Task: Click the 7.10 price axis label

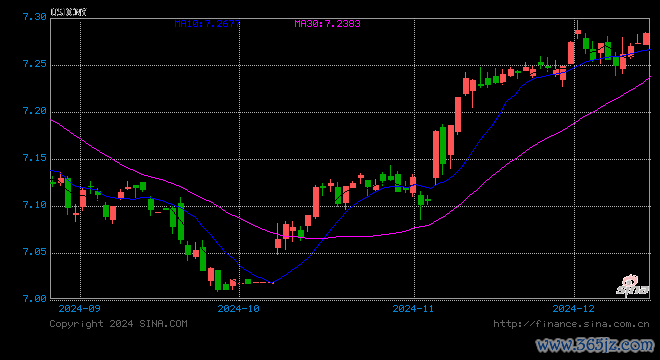Action: (x=35, y=205)
